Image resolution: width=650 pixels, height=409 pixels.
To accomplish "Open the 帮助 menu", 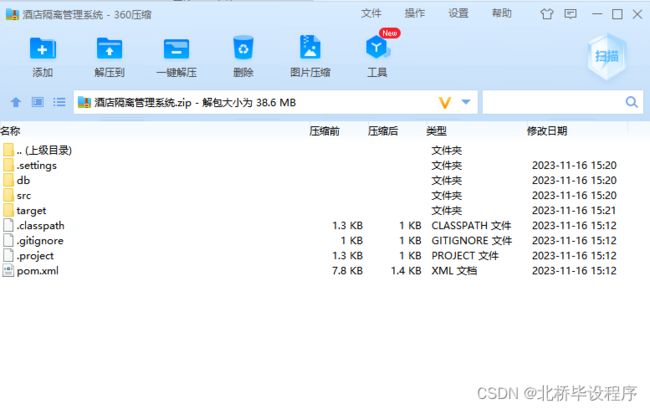I will (x=502, y=14).
